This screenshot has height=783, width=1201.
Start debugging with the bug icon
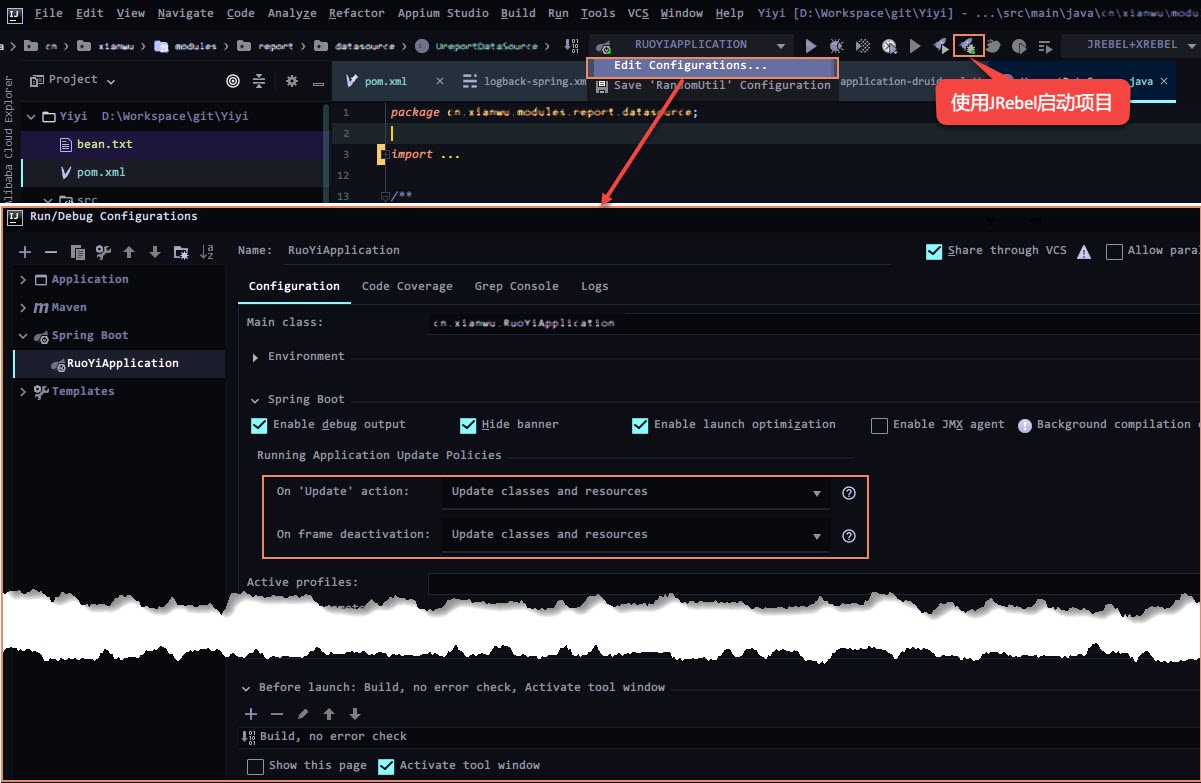tap(837, 46)
